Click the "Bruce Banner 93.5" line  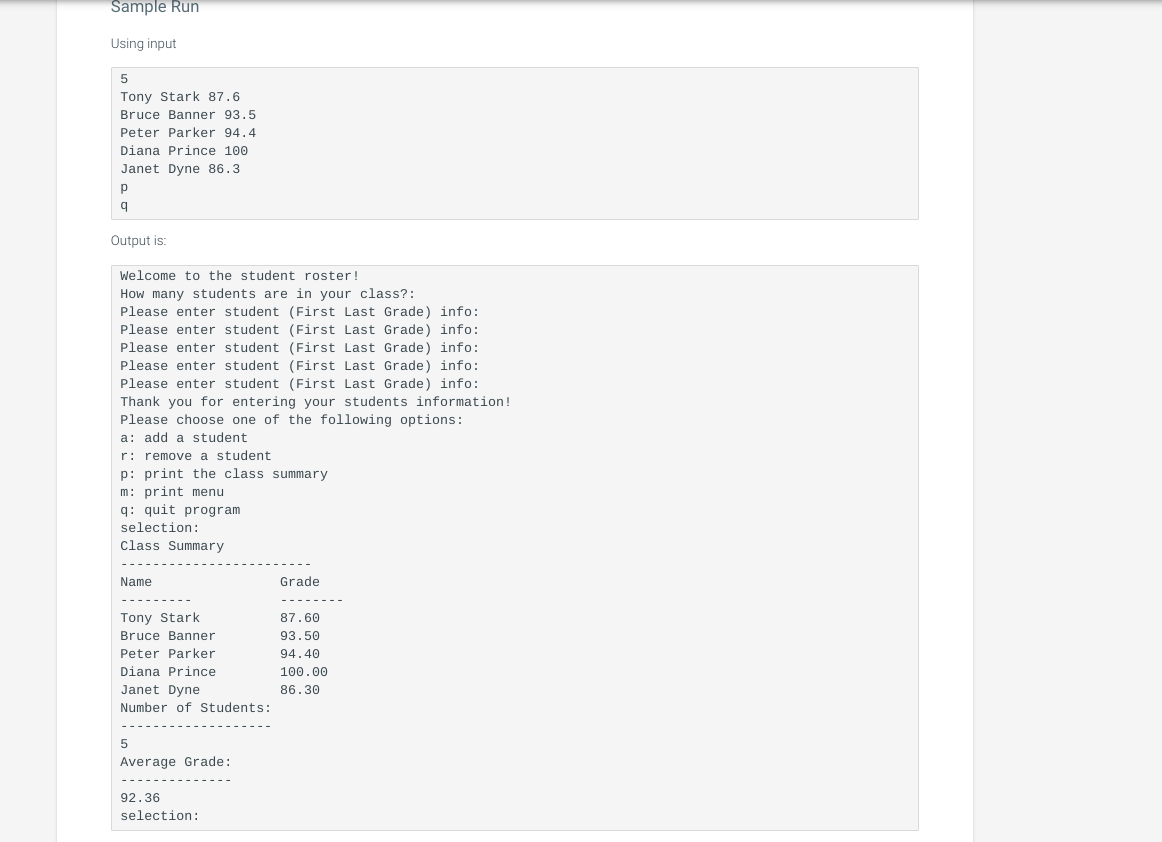[188, 115]
